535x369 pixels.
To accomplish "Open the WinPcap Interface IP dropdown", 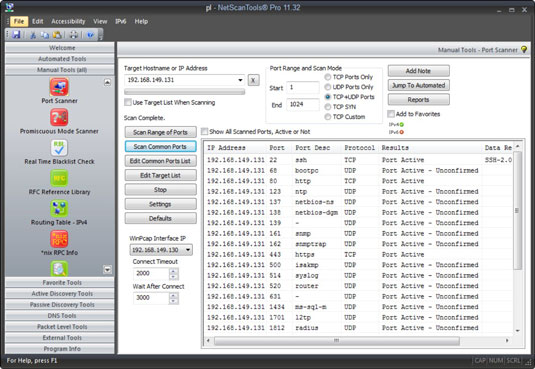I will click(x=188, y=250).
